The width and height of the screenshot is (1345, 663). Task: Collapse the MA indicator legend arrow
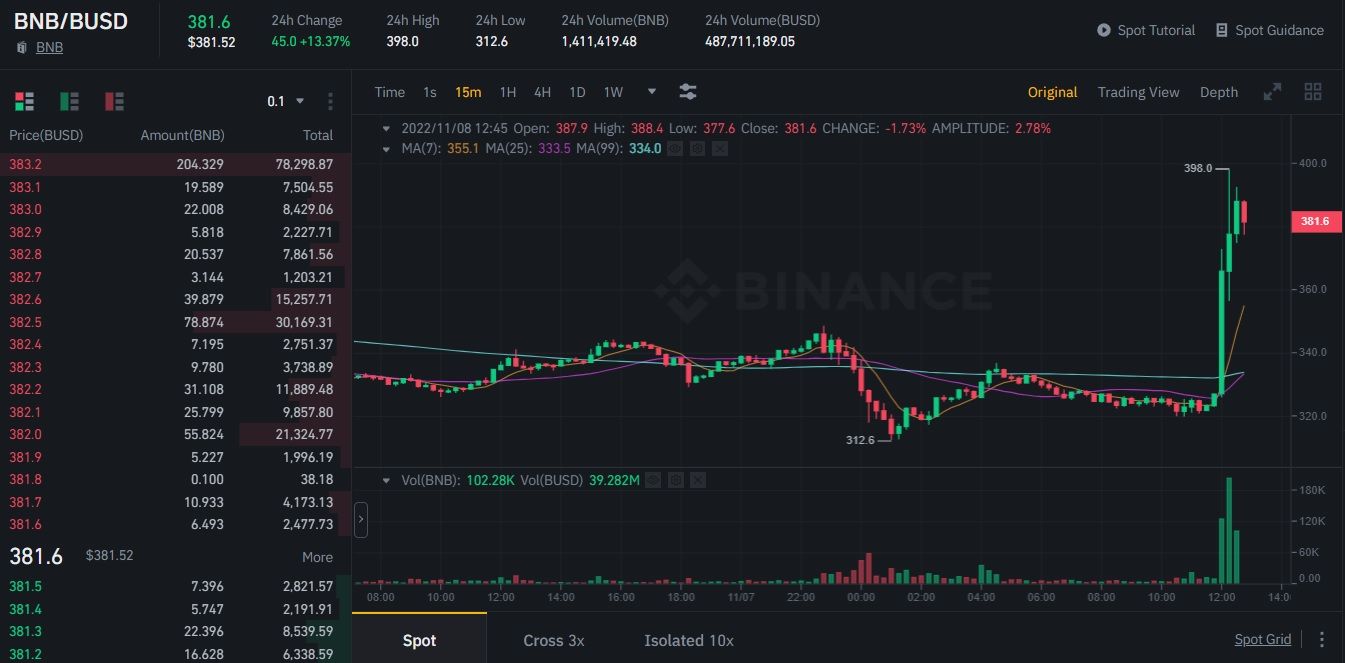(x=388, y=148)
